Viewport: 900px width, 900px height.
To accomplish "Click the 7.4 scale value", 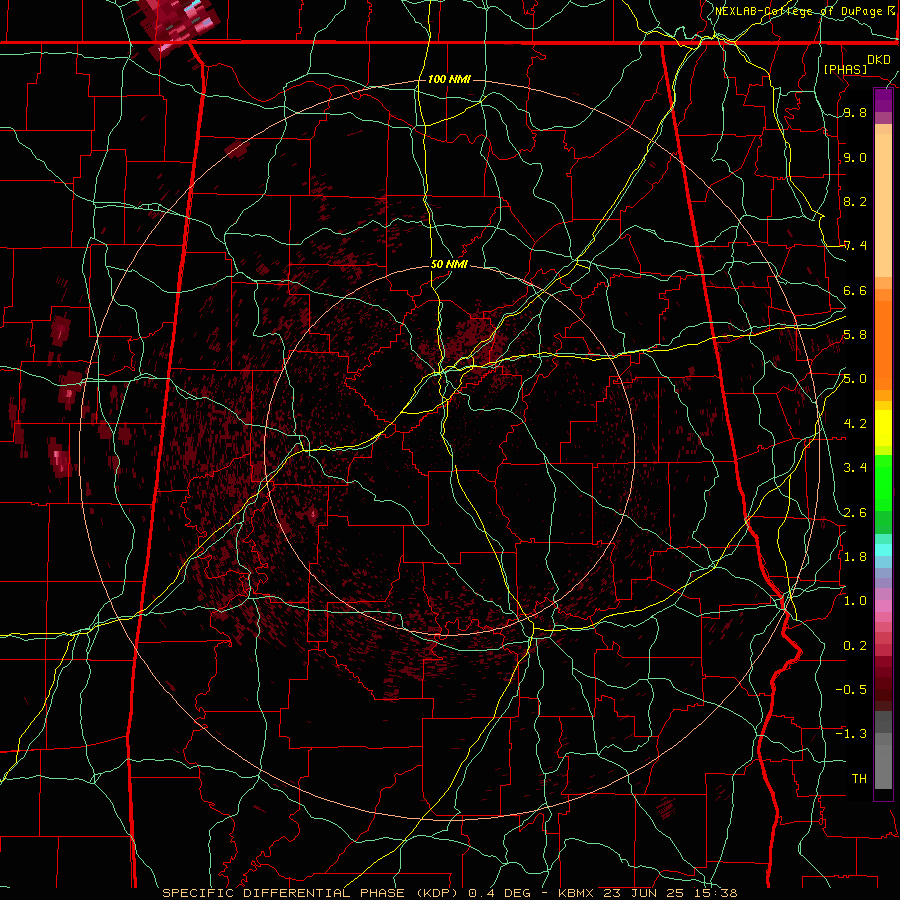I will coord(855,246).
